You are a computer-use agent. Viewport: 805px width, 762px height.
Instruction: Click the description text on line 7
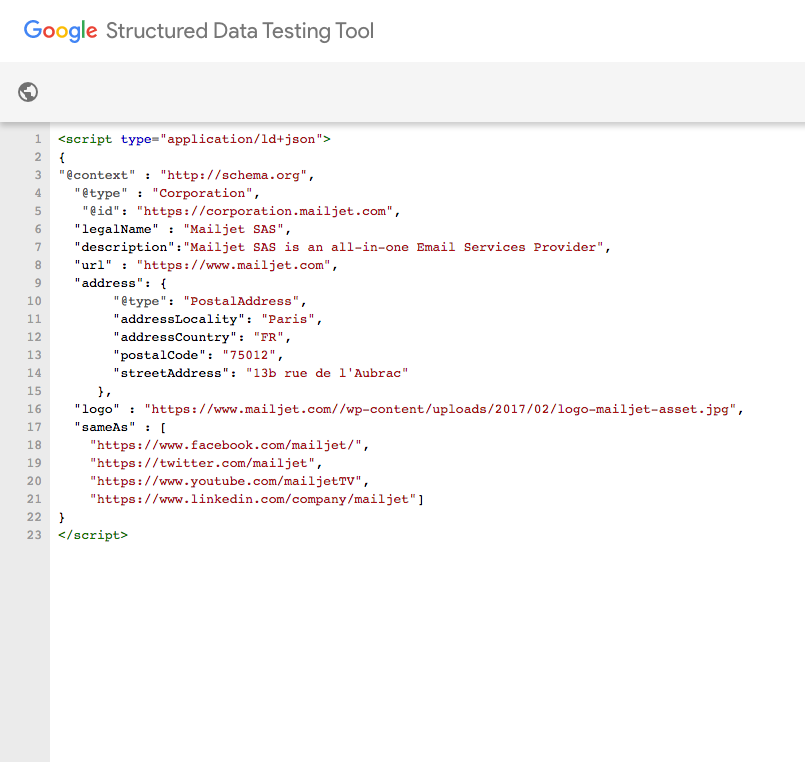[x=393, y=247]
